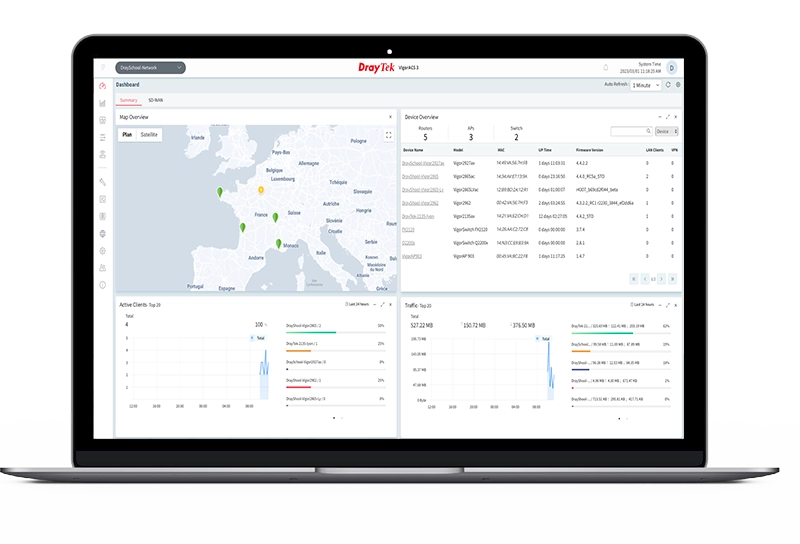Sort by the Device Name column header

tap(413, 150)
